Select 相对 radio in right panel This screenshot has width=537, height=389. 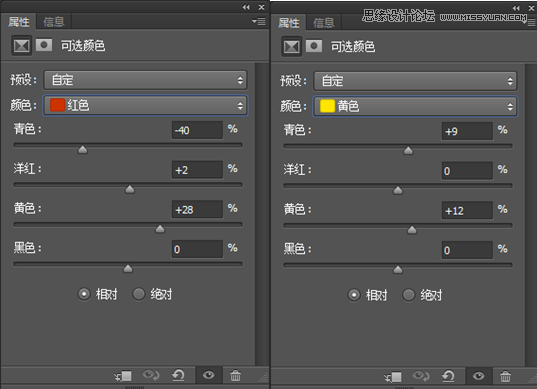pyautogui.click(x=354, y=295)
